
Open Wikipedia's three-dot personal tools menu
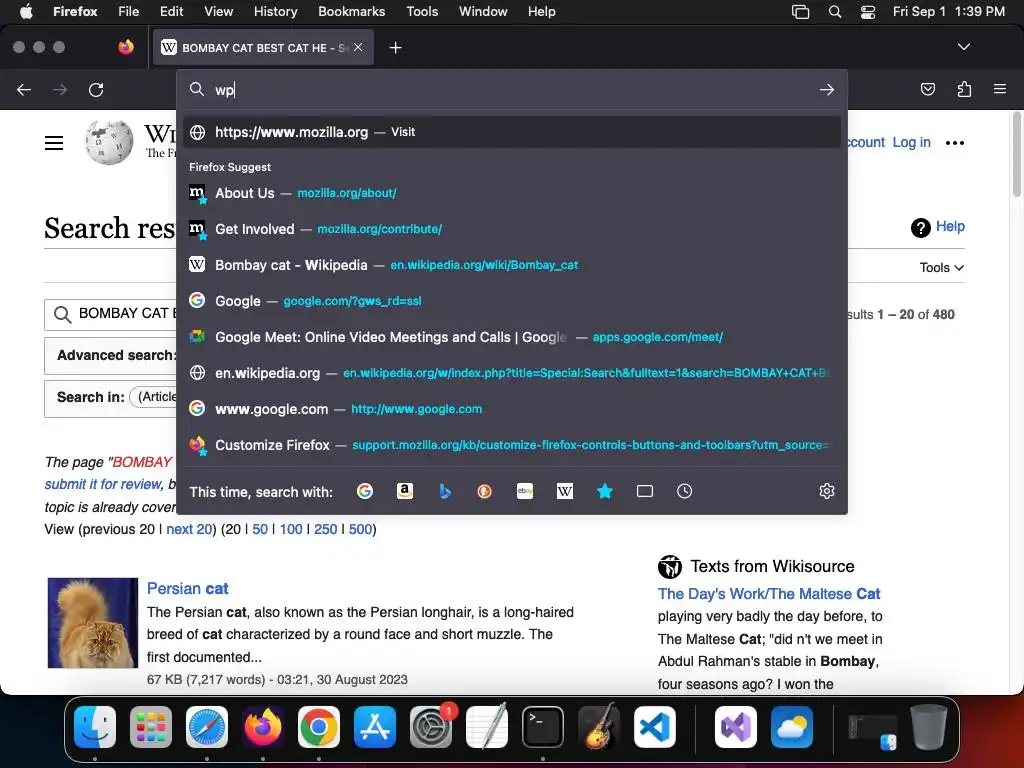tap(954, 143)
